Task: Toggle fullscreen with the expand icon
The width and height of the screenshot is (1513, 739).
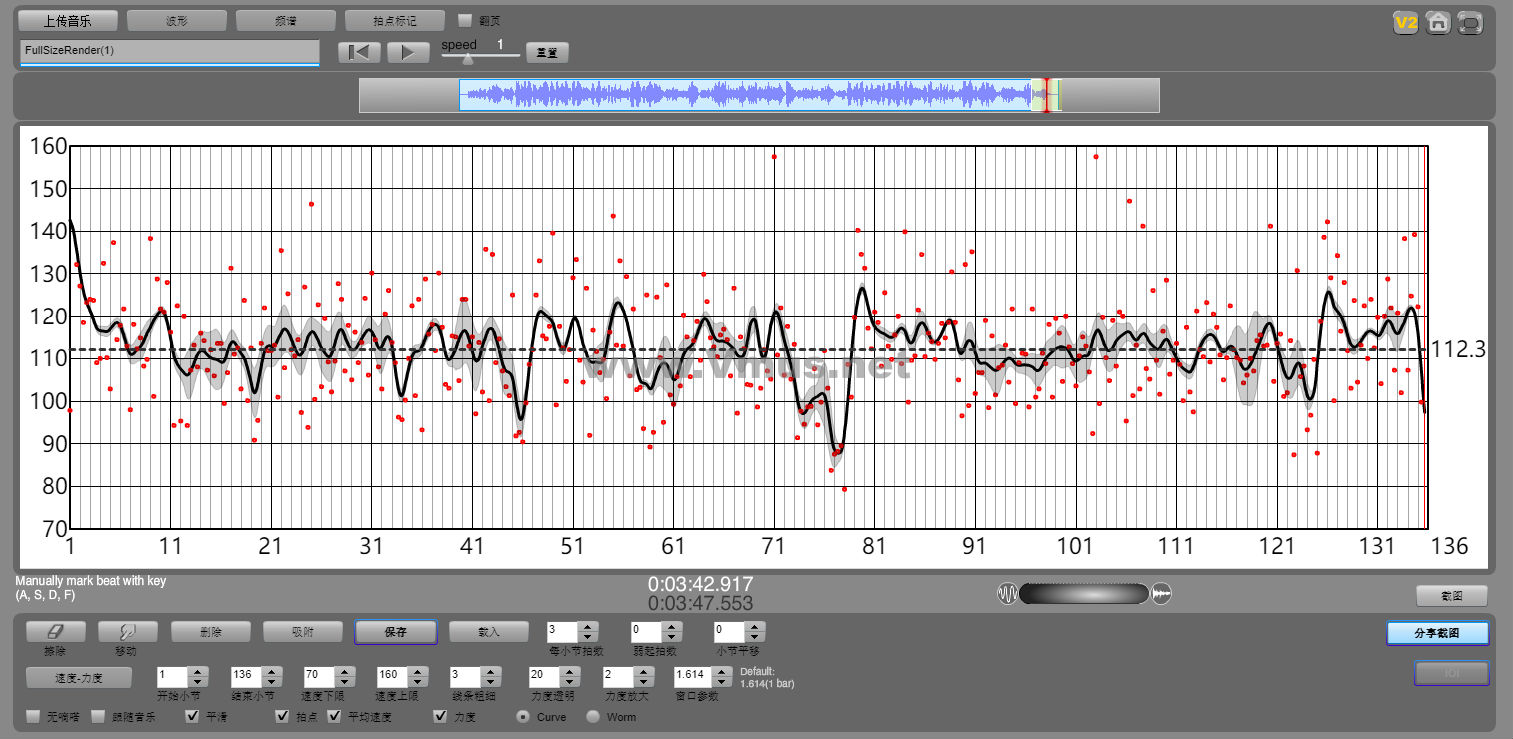Action: point(1470,23)
